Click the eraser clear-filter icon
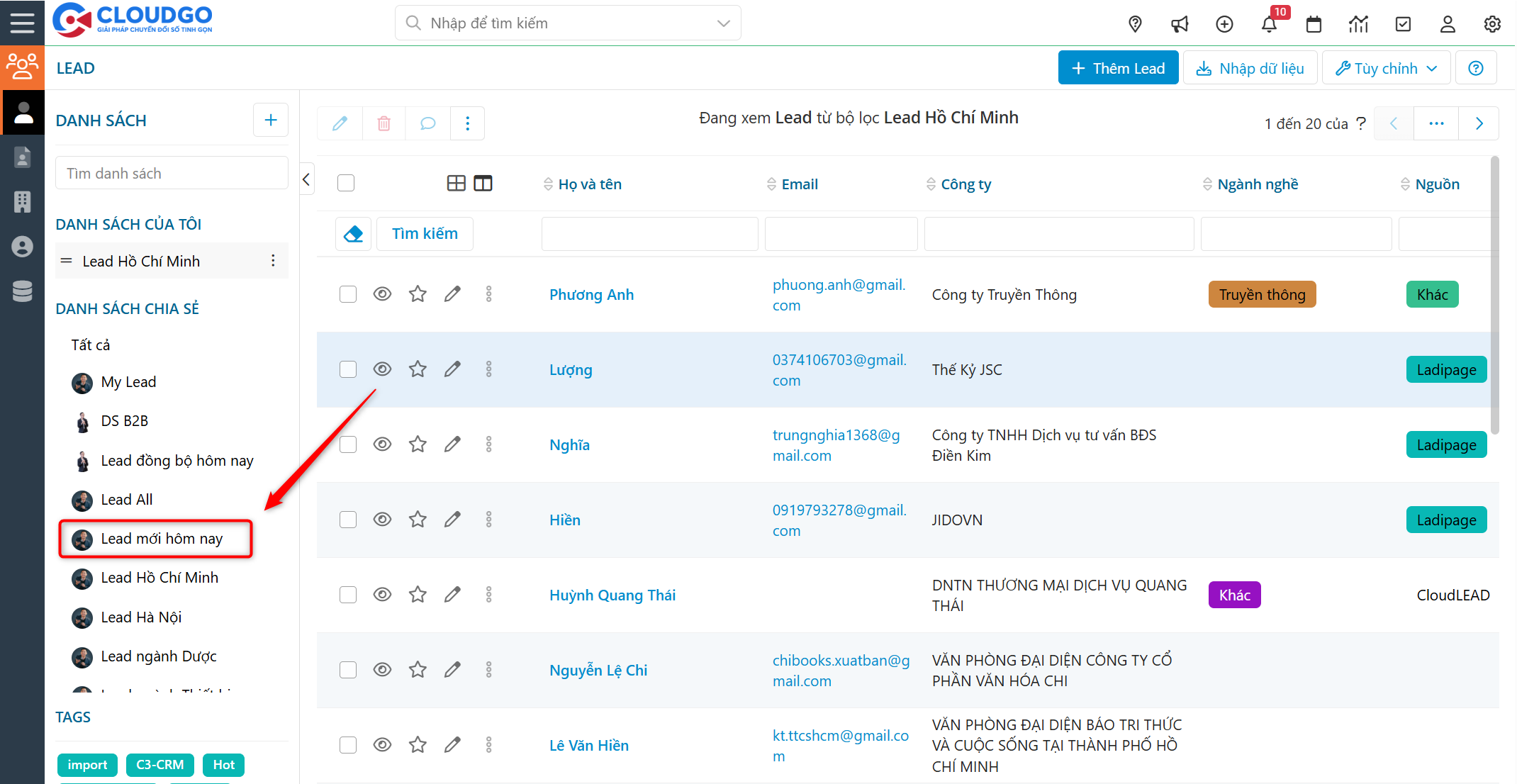 (x=353, y=233)
